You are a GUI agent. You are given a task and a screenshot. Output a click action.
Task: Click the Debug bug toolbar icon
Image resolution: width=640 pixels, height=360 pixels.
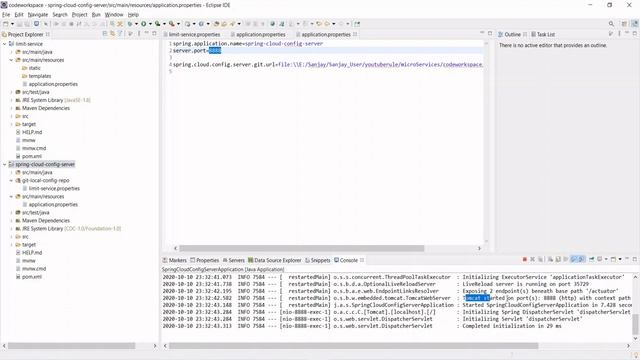(130, 24)
